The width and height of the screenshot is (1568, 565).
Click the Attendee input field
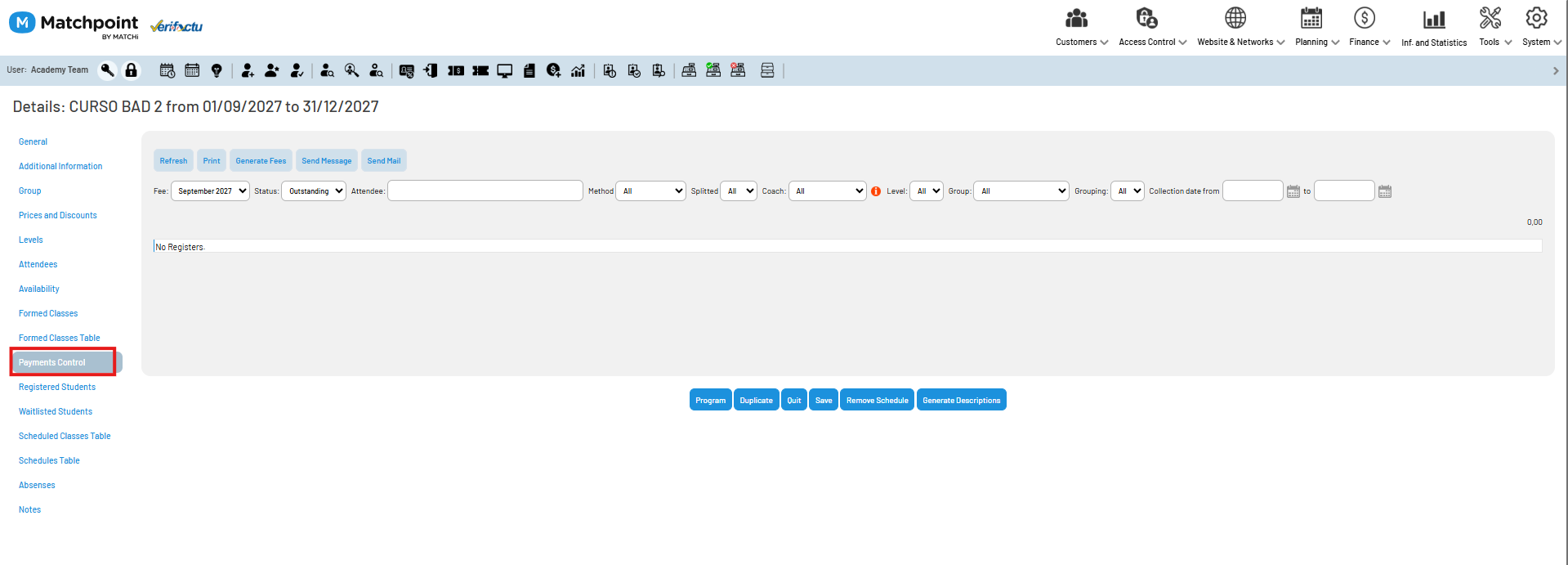(x=485, y=191)
